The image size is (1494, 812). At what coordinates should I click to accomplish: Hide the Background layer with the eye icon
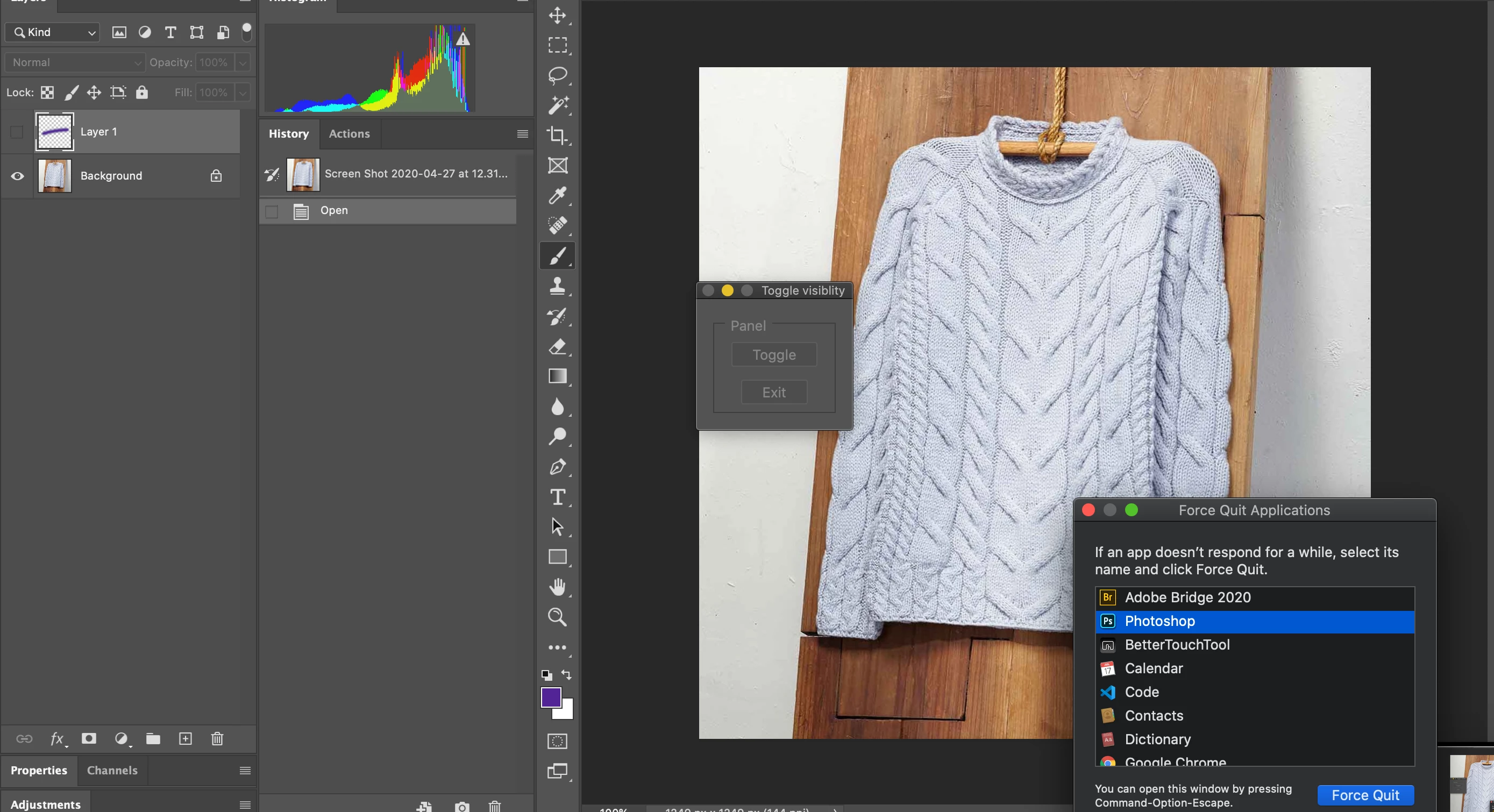pos(17,176)
